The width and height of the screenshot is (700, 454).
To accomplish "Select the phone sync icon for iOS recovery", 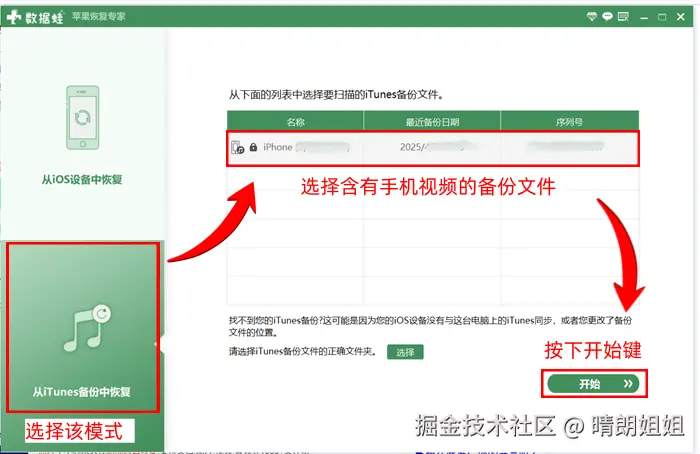I will coord(83,118).
